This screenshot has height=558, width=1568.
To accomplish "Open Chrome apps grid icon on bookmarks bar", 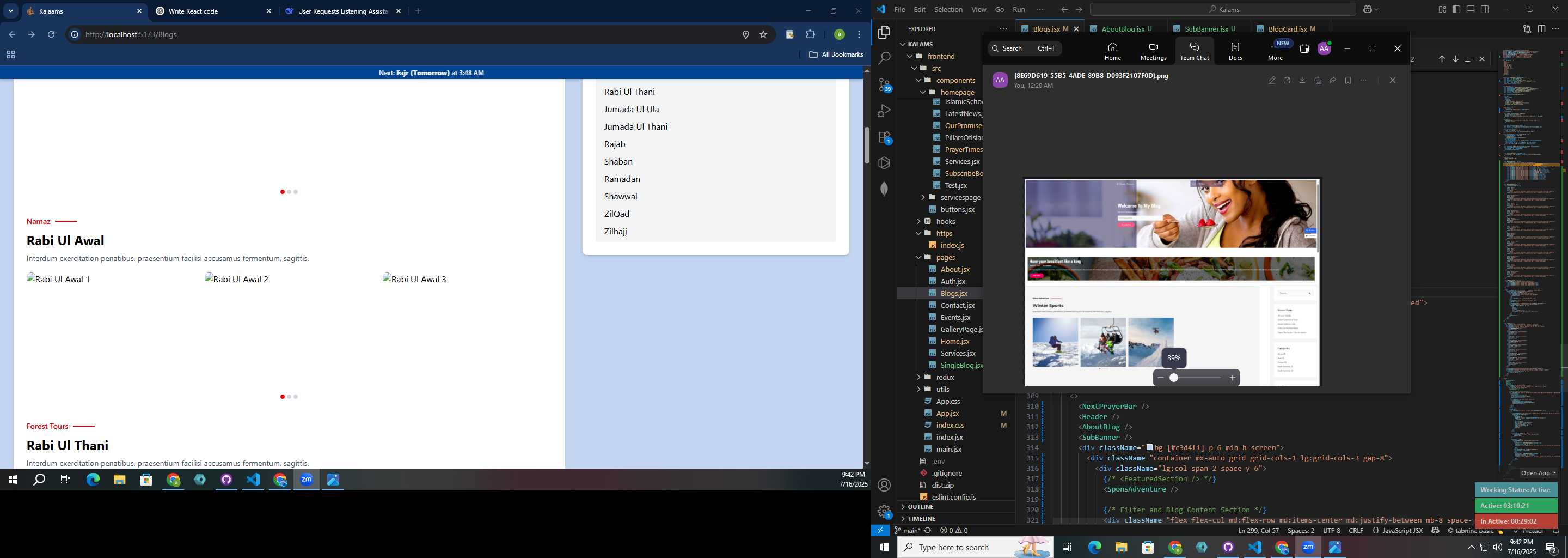I will (x=10, y=55).
